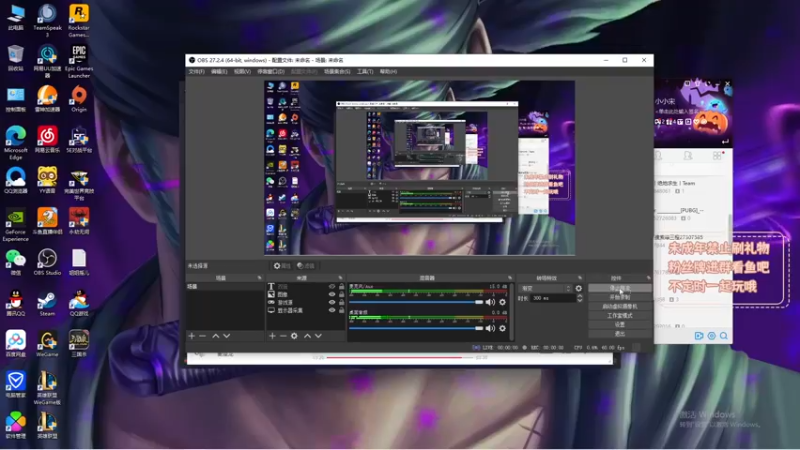
Task: Click the QQ window video icon at bottom
Action: click(x=699, y=336)
